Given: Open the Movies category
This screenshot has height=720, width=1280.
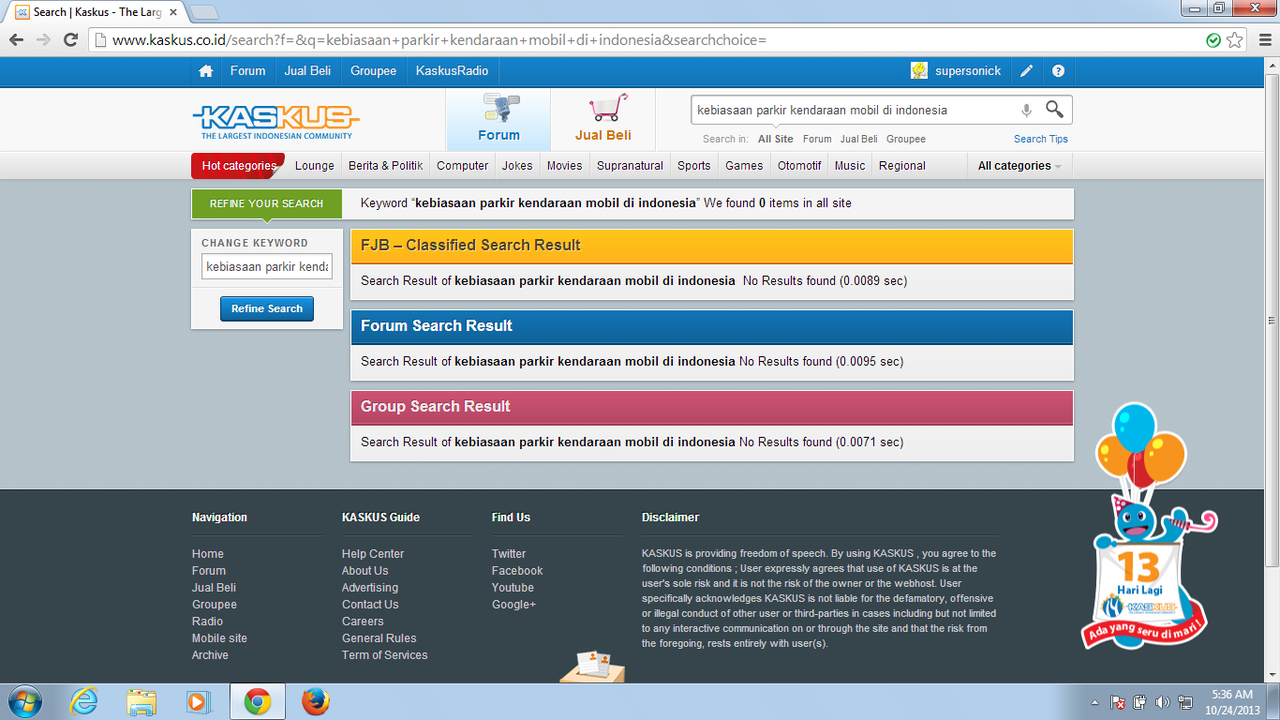Looking at the screenshot, I should (x=565, y=166).
